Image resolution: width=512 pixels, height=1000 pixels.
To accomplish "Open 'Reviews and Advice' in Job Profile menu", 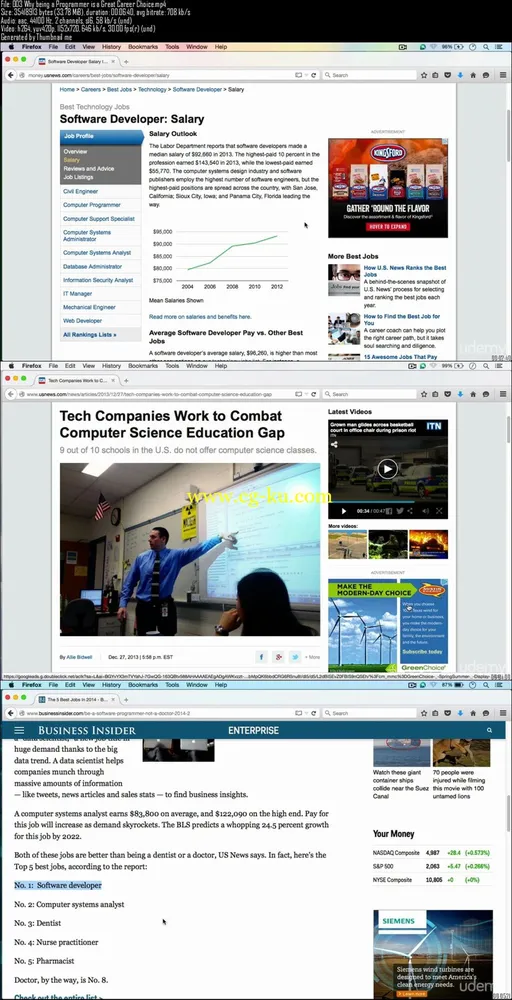I will coord(89,168).
